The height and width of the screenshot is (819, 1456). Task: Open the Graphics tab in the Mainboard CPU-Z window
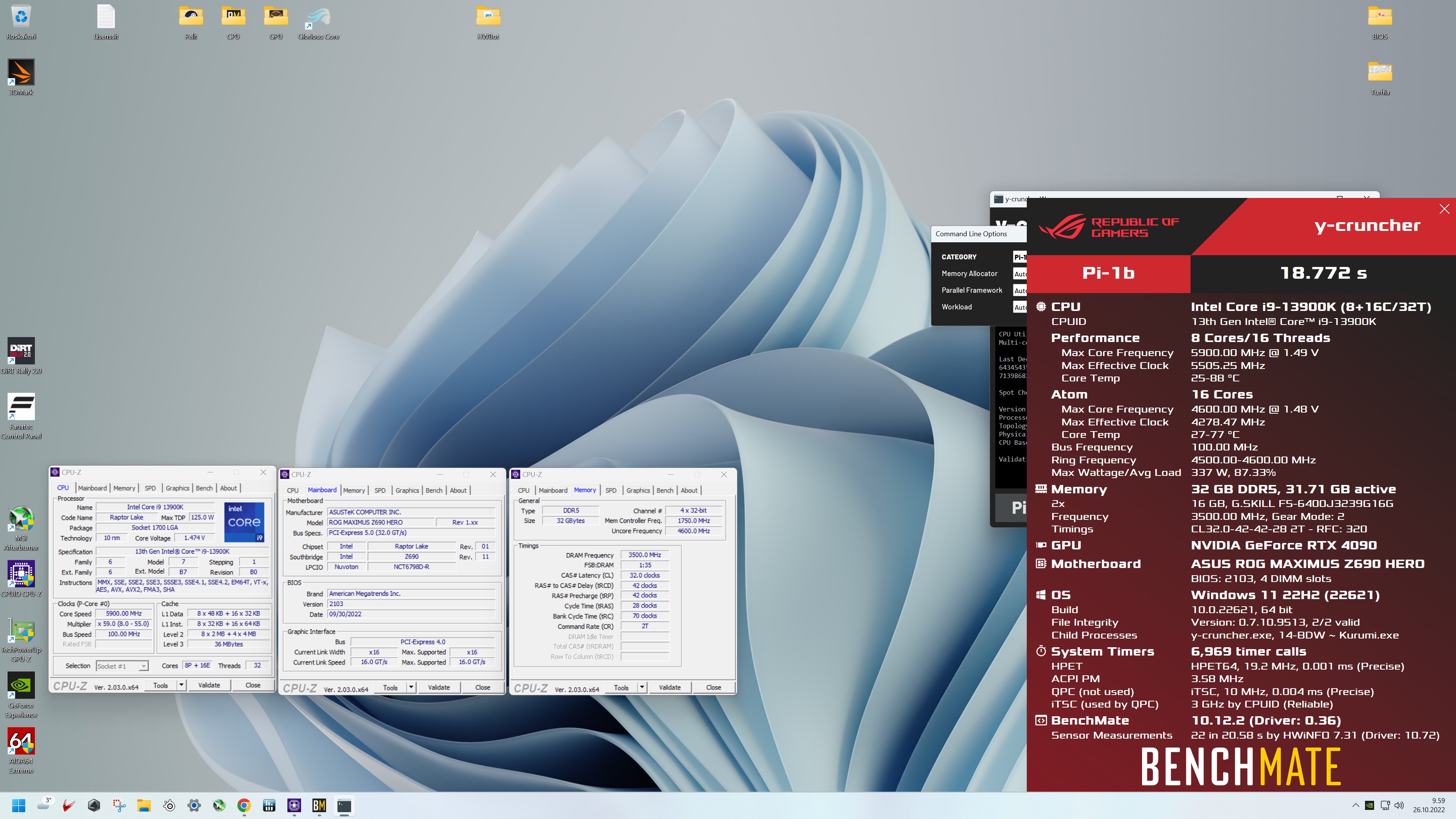(x=407, y=490)
